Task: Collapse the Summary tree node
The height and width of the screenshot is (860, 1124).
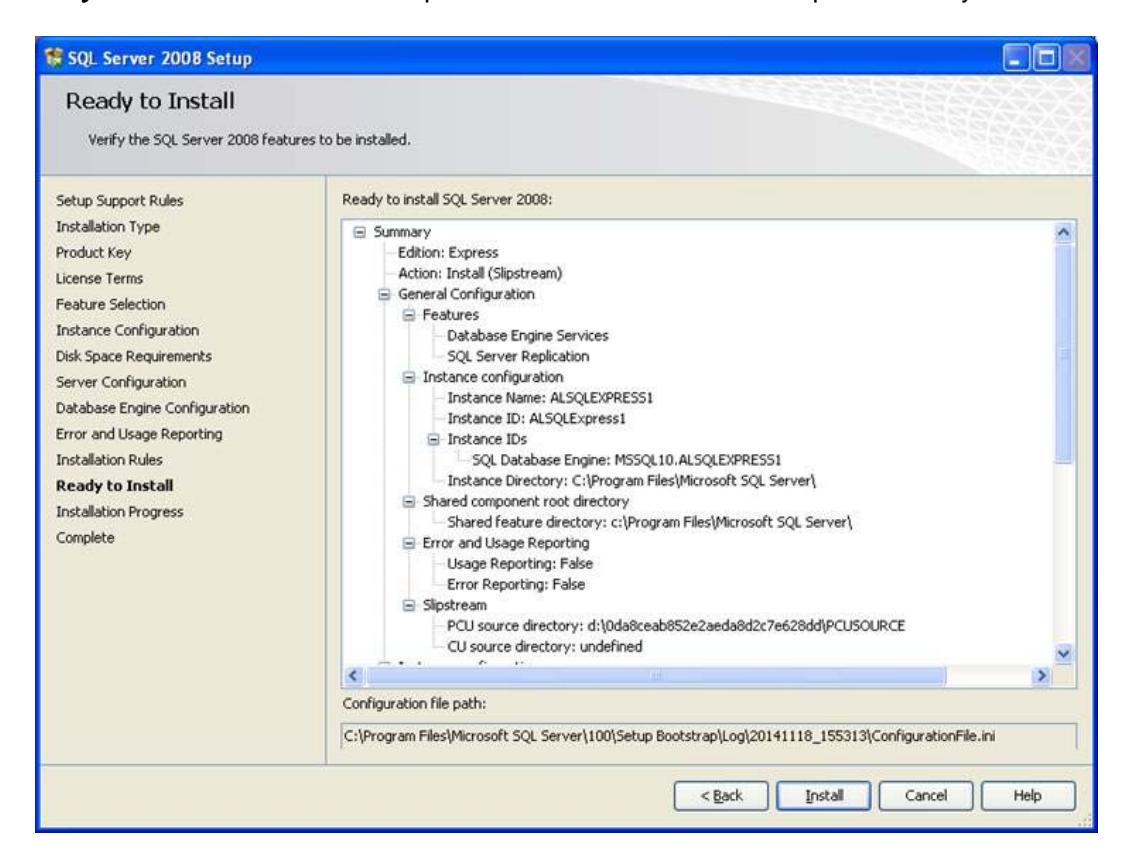Action: click(x=360, y=232)
